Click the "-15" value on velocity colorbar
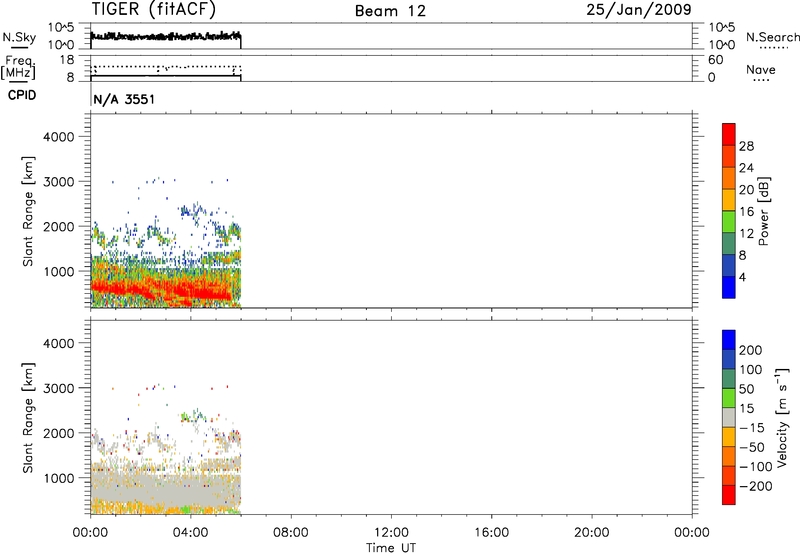This screenshot has height=554, width=800. point(752,428)
